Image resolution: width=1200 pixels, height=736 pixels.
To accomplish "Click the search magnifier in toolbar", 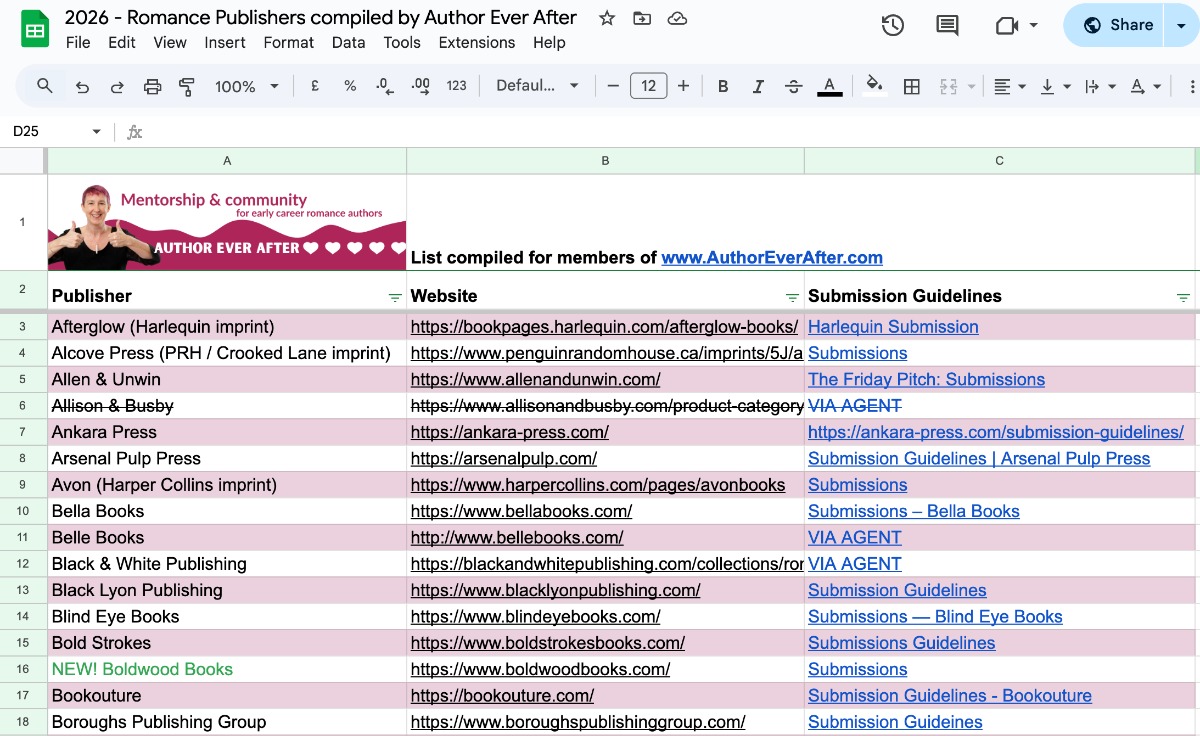I will 45,86.
